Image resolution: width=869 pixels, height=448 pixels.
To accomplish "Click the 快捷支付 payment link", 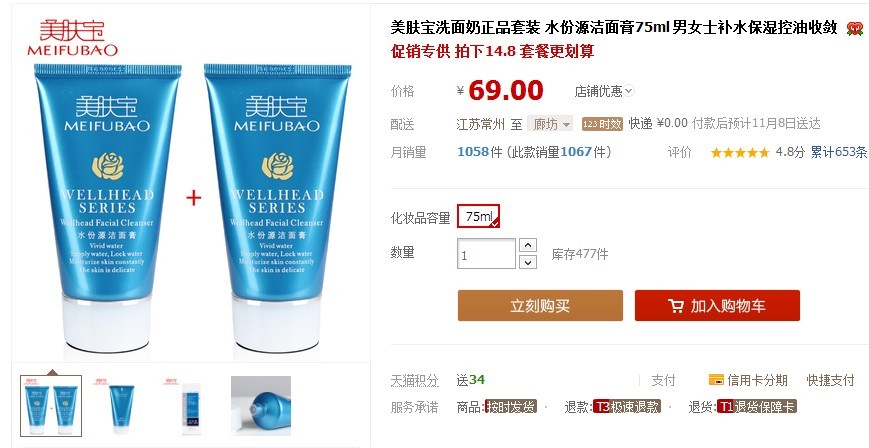I will [830, 380].
